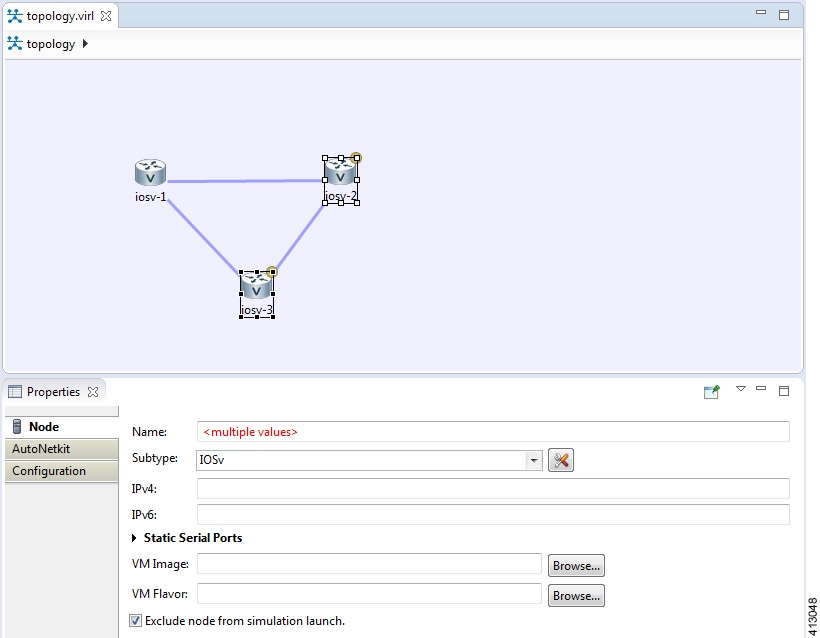Select the iosv-2 router node
The image size is (820, 638).
pos(341,175)
